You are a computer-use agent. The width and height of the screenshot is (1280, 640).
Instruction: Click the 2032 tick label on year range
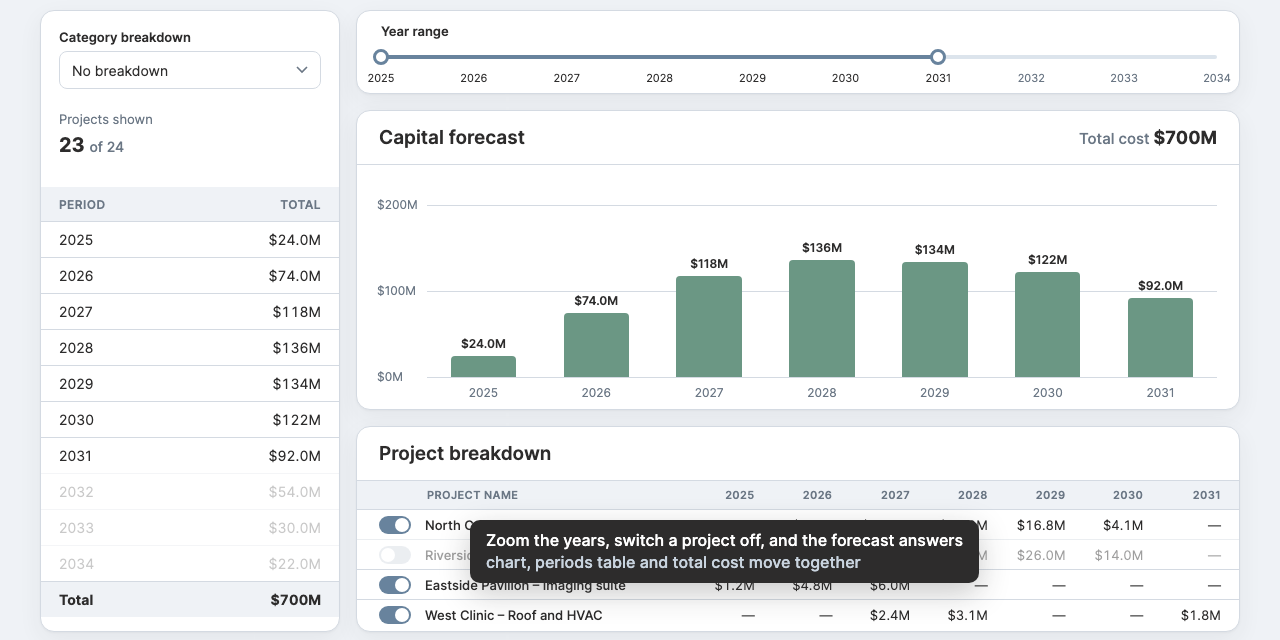pos(1031,78)
